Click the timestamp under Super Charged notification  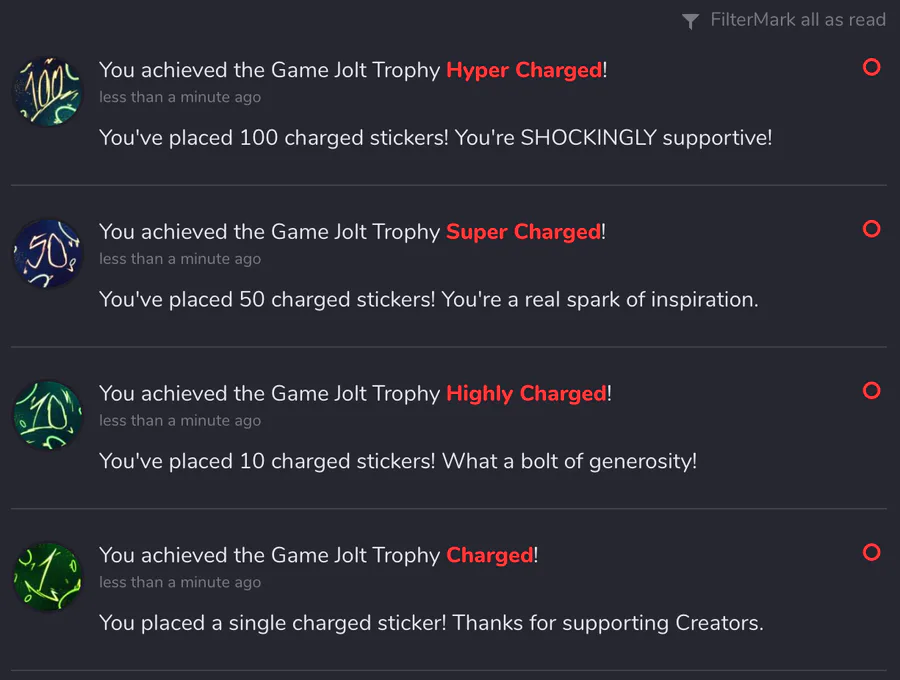[x=180, y=259]
